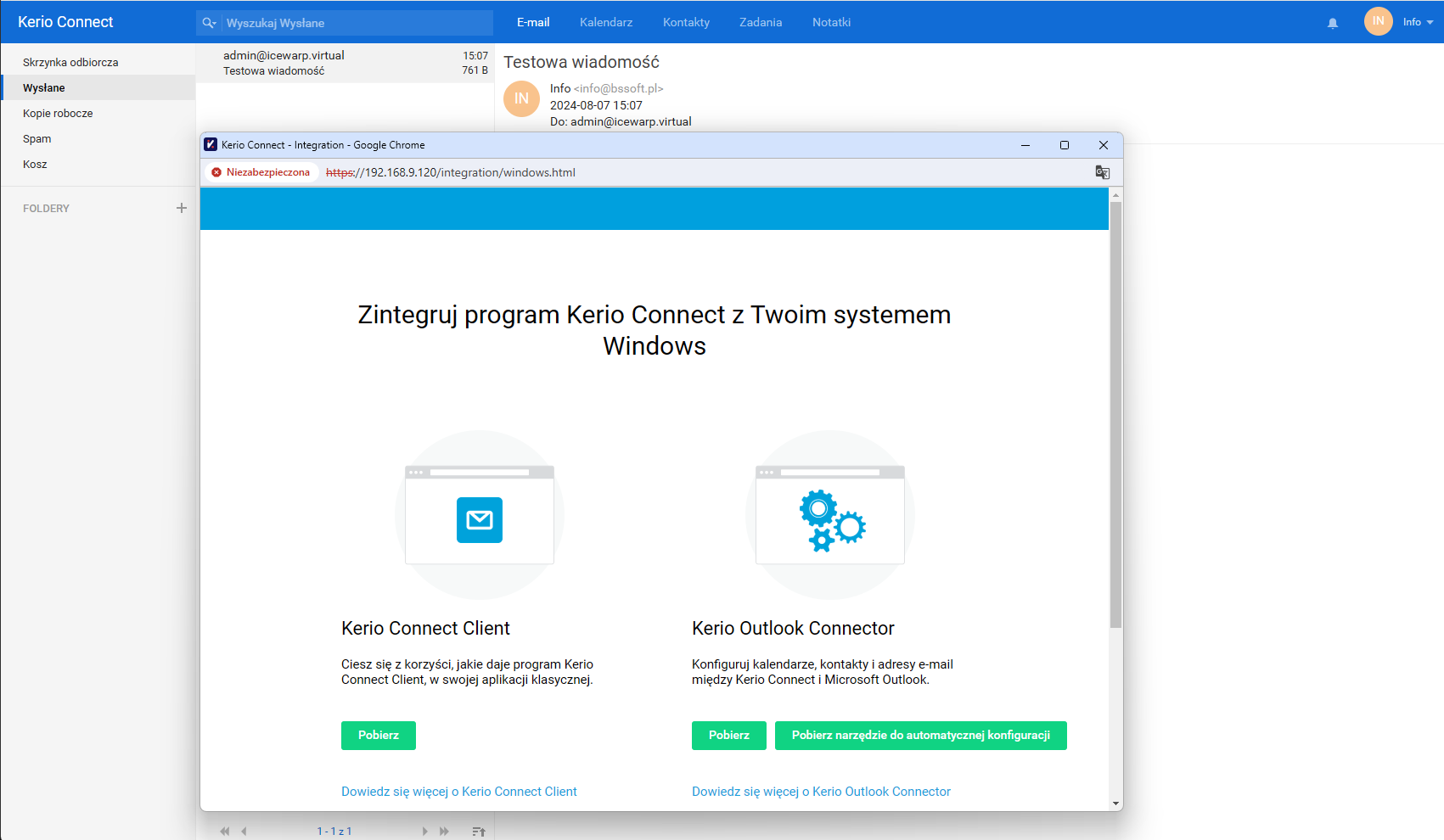Open Dowiedz się więcej o Kerio Outlook Connector

(x=821, y=792)
